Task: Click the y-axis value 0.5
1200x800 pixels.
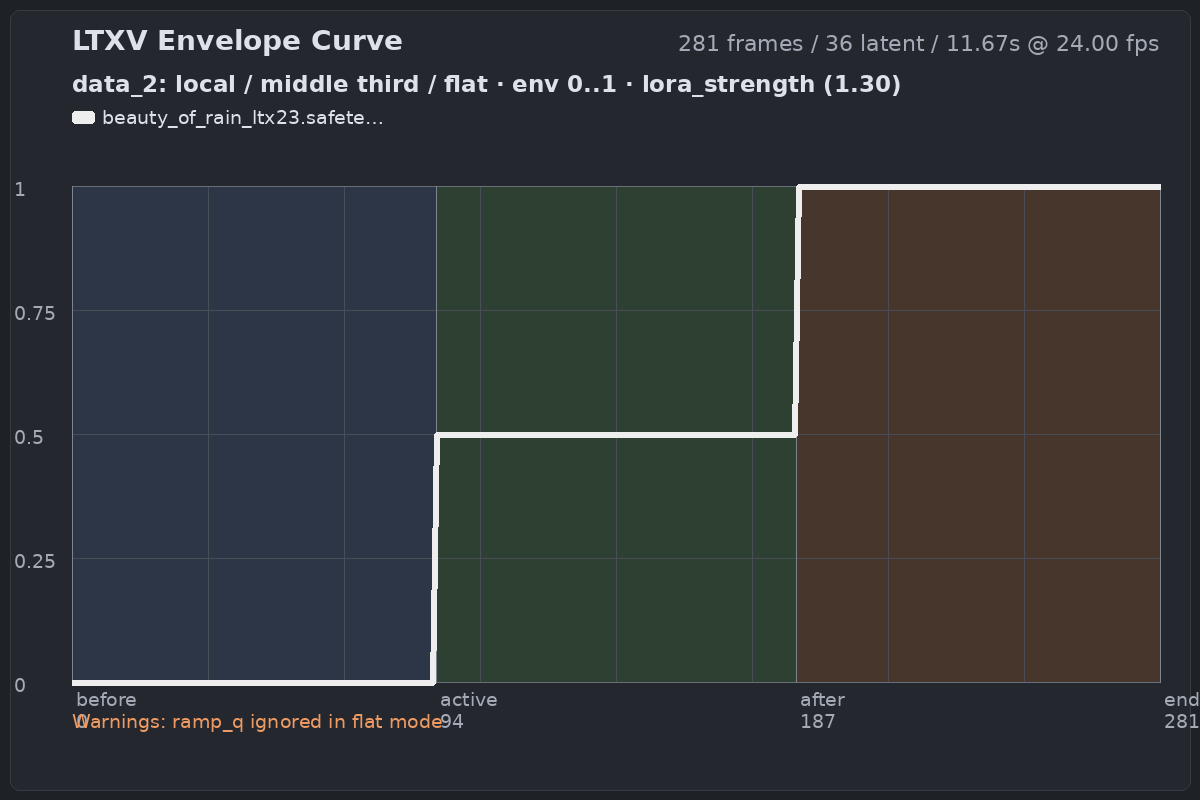Action: pos(28,437)
